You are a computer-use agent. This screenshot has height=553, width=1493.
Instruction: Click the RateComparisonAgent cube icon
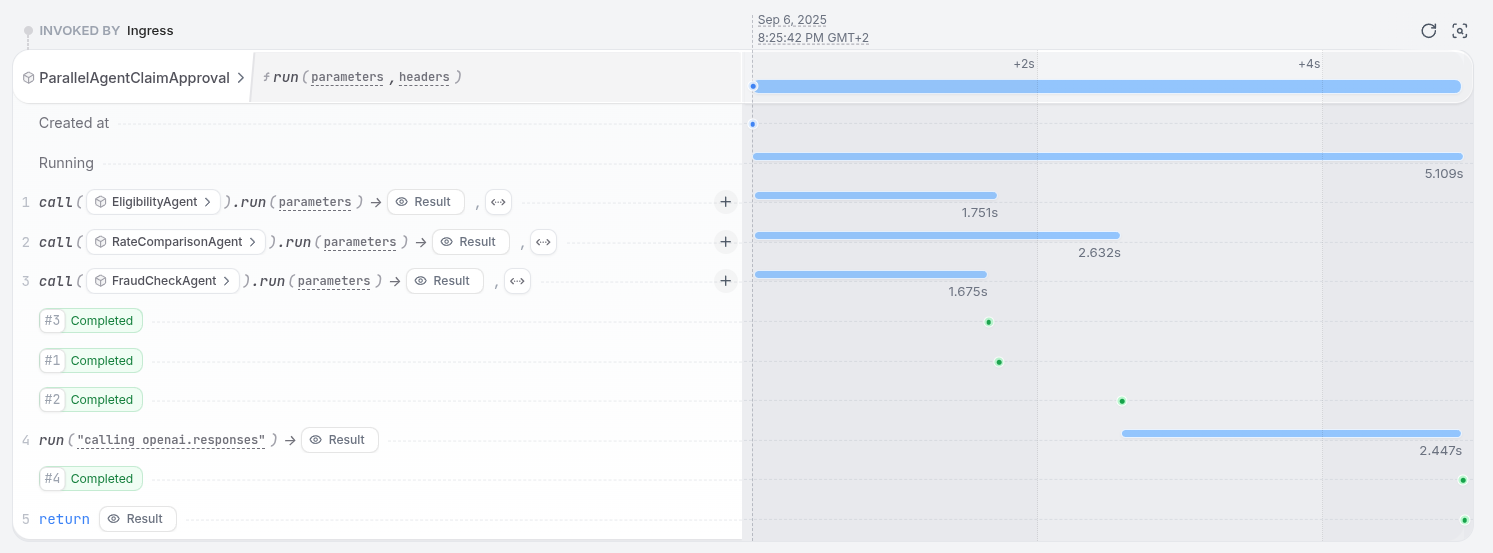pyautogui.click(x=101, y=242)
